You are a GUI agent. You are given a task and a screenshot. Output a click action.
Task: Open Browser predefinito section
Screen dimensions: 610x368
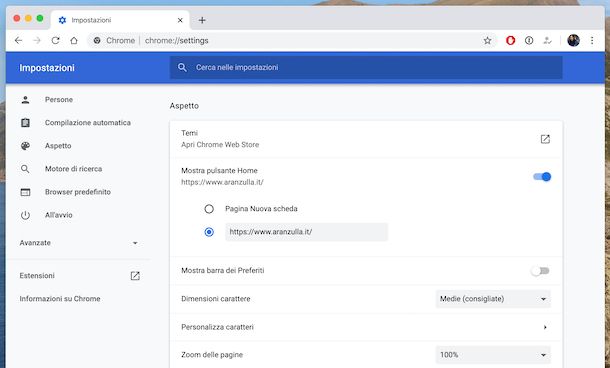coord(77,192)
